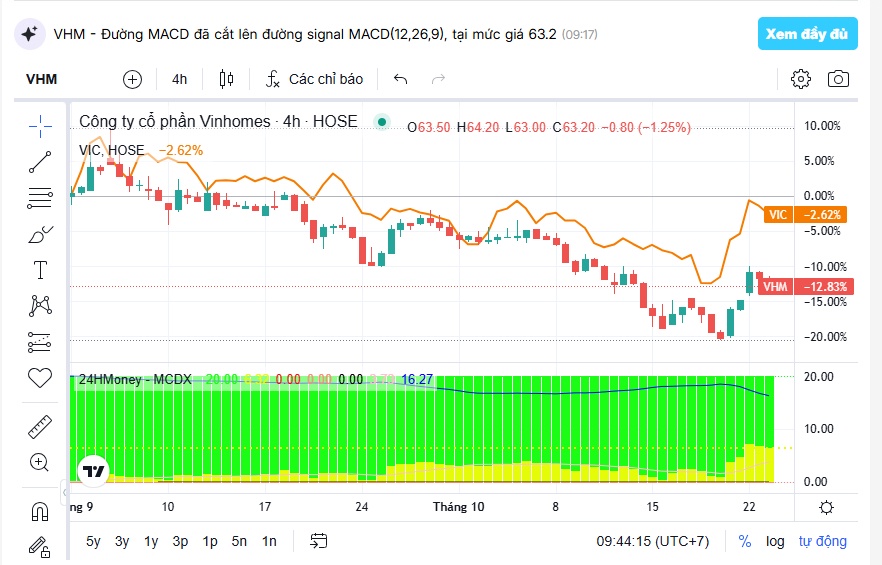This screenshot has width=882, height=565.
Task: Click the TradingView logo on the chart
Action: [93, 470]
